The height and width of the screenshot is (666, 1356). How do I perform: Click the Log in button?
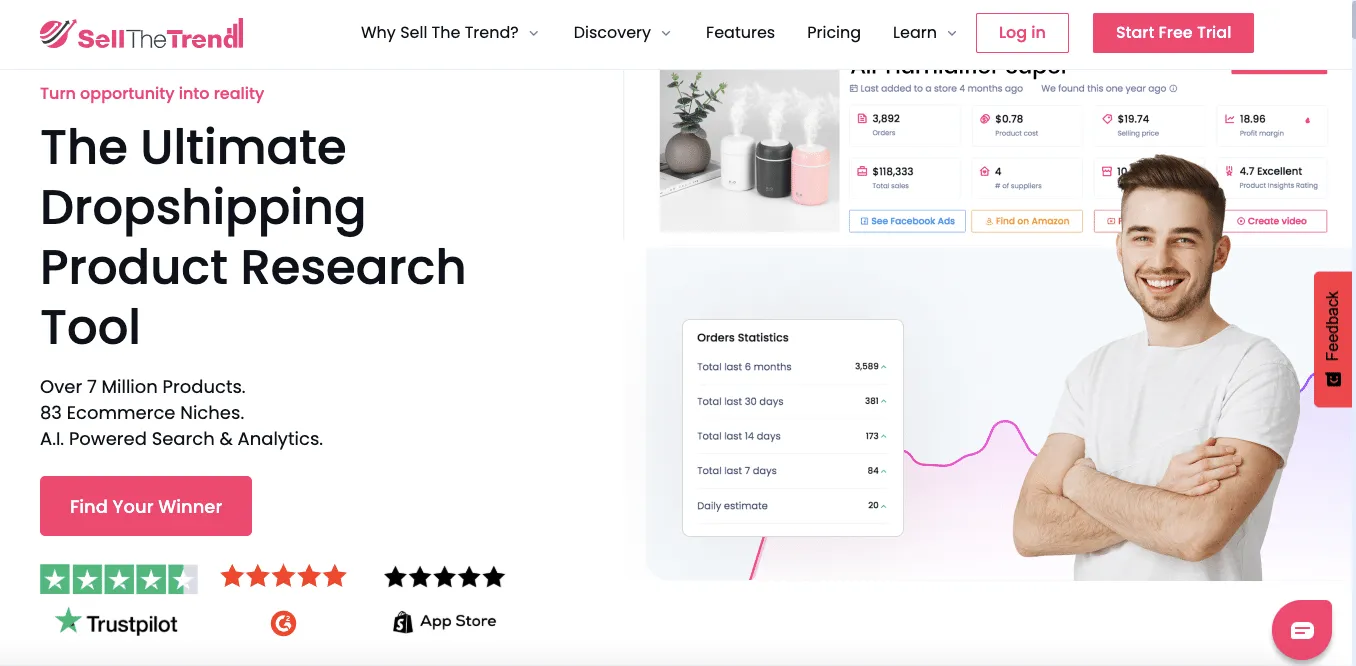click(x=1022, y=32)
